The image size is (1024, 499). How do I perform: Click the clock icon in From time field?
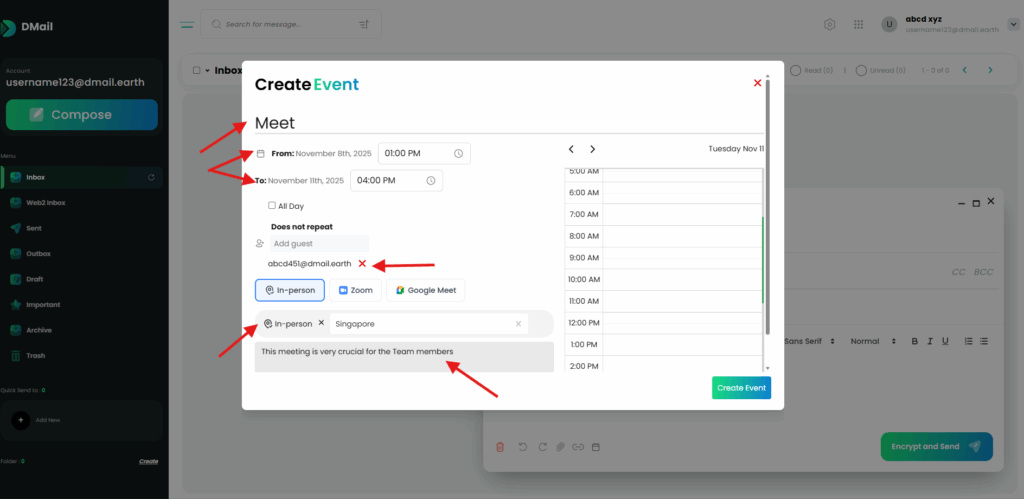click(x=458, y=154)
